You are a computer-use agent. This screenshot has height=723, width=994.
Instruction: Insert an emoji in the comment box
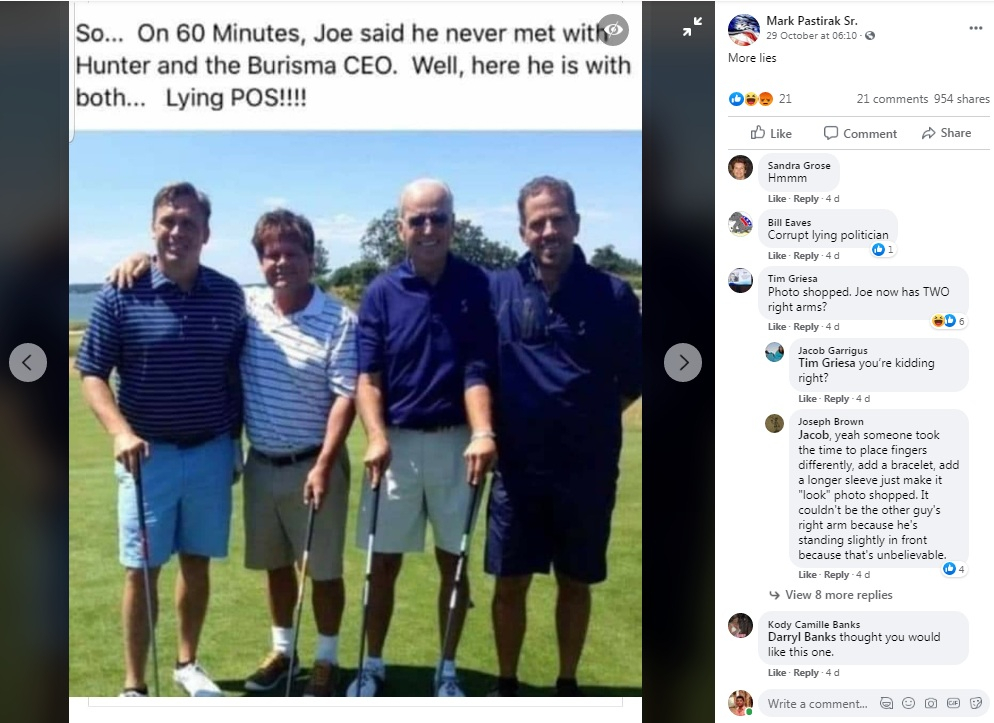(908, 704)
